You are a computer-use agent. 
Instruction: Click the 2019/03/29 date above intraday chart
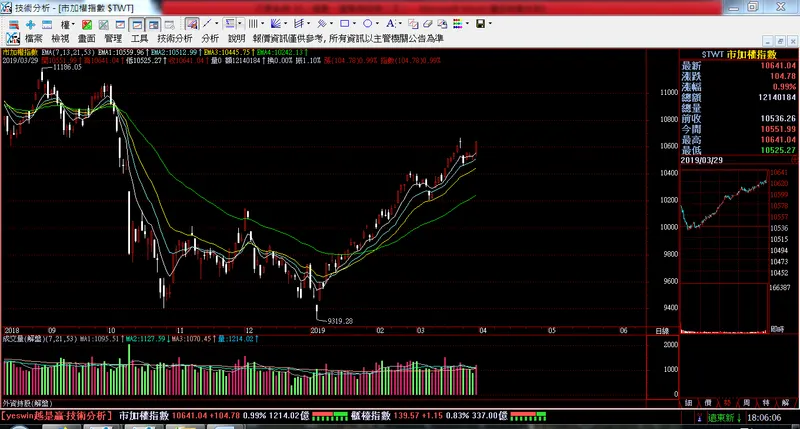pos(702,160)
